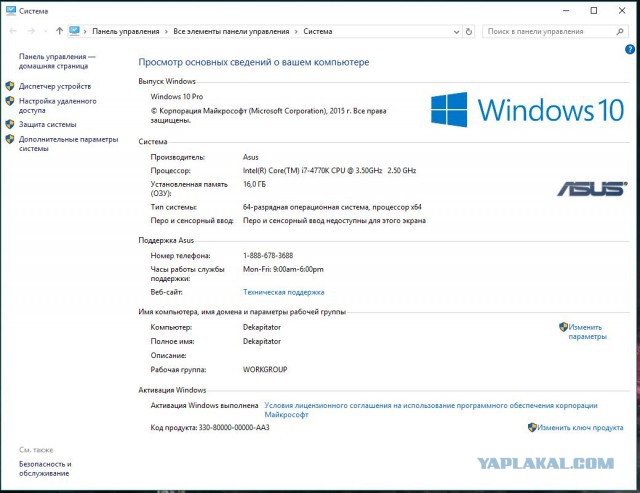This screenshot has width=640, height=493.
Task: Click shield icon beside 'Изменить ключ продукта'
Action: 532,427
